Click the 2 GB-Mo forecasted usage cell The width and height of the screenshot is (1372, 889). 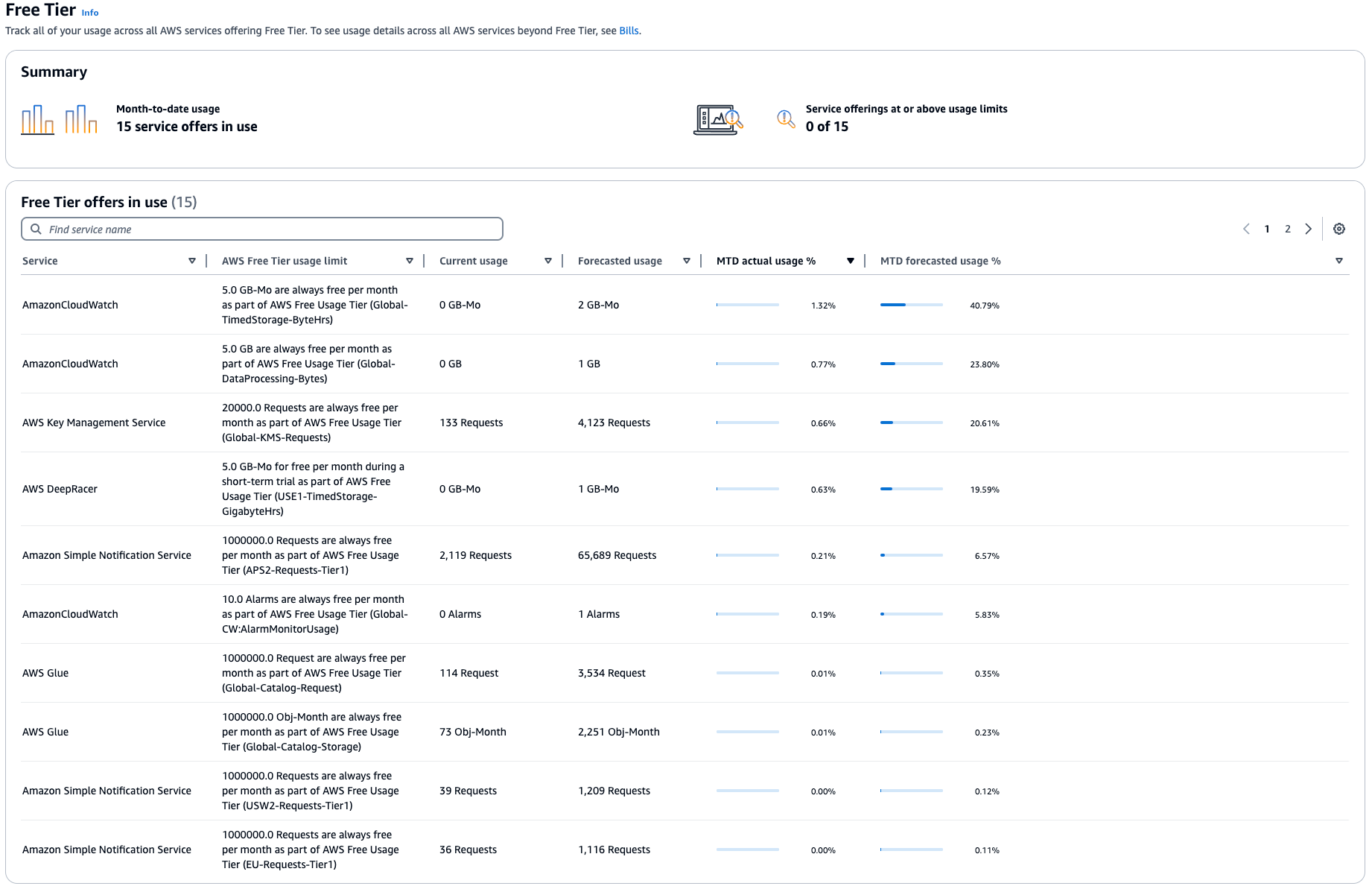[598, 305]
